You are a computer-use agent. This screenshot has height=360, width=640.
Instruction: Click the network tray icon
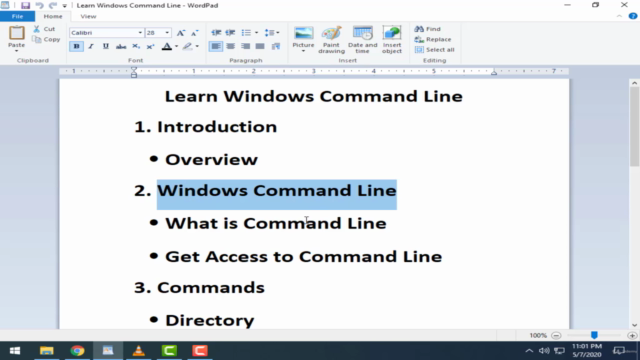[559, 351]
